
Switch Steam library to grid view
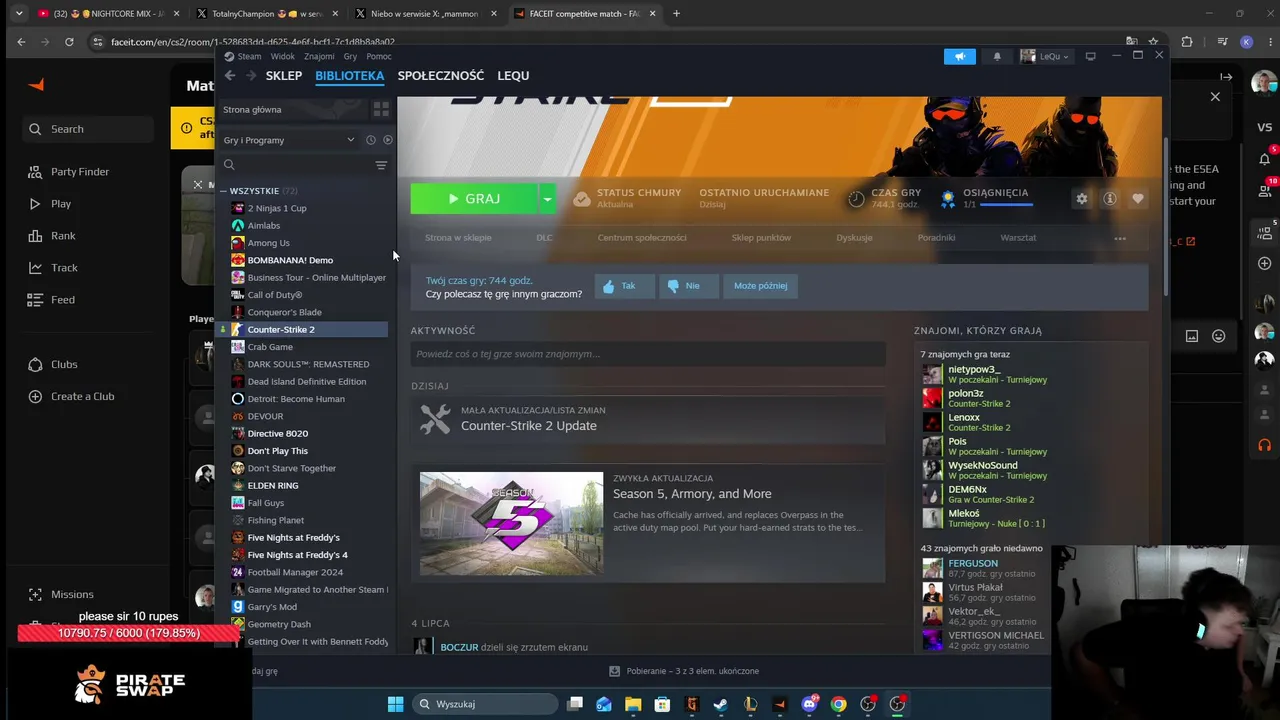381,109
